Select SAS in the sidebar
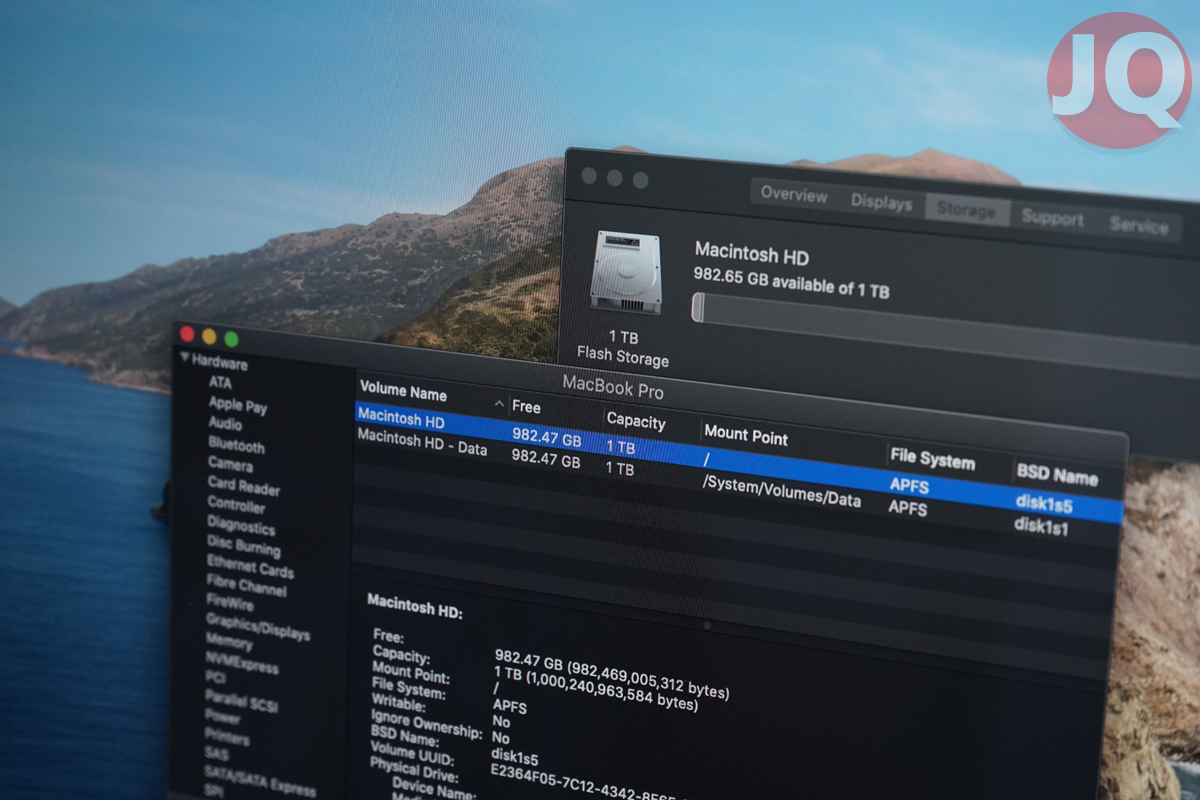The height and width of the screenshot is (800, 1200). click(215, 754)
